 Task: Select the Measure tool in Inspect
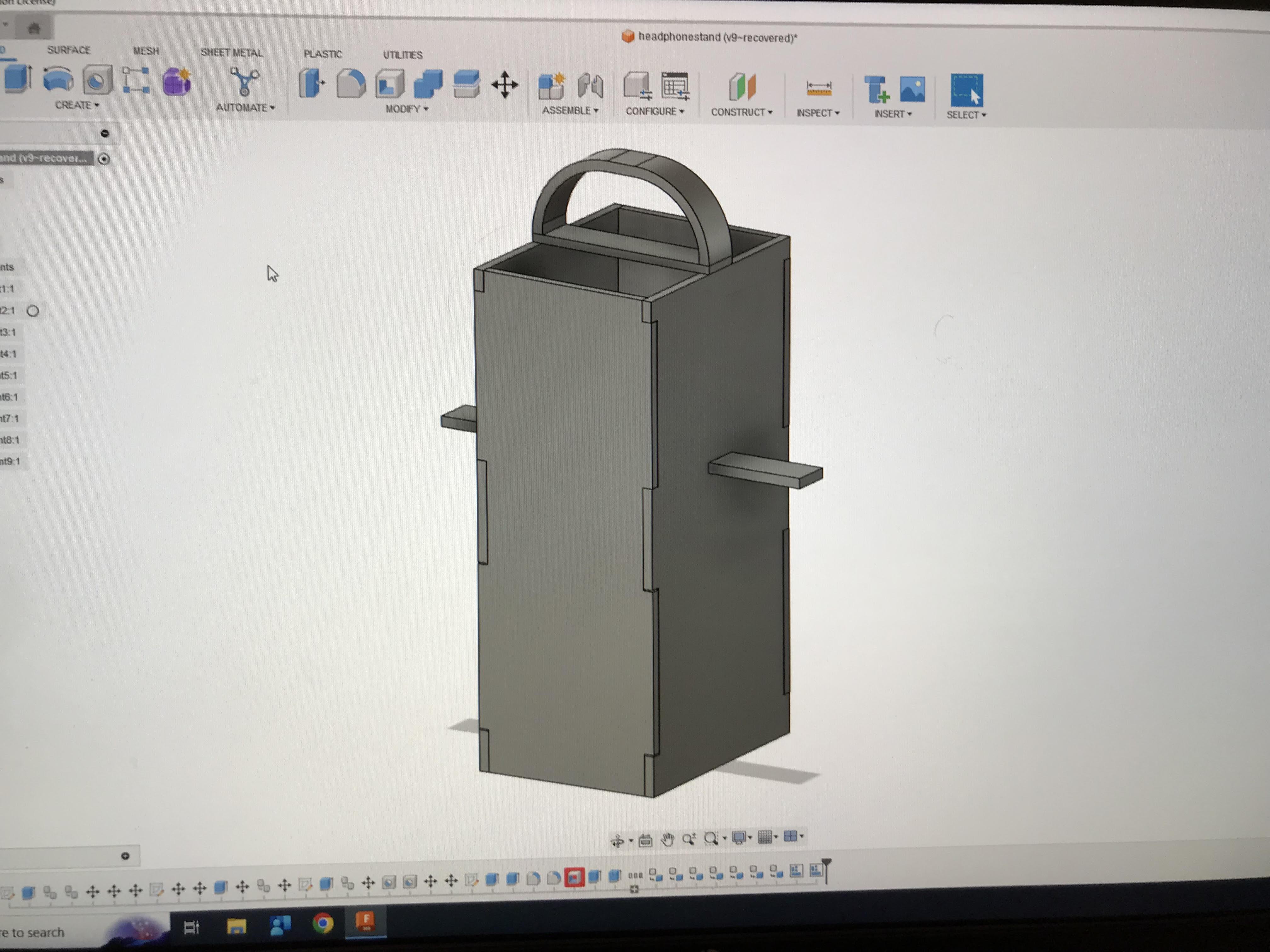[x=819, y=89]
